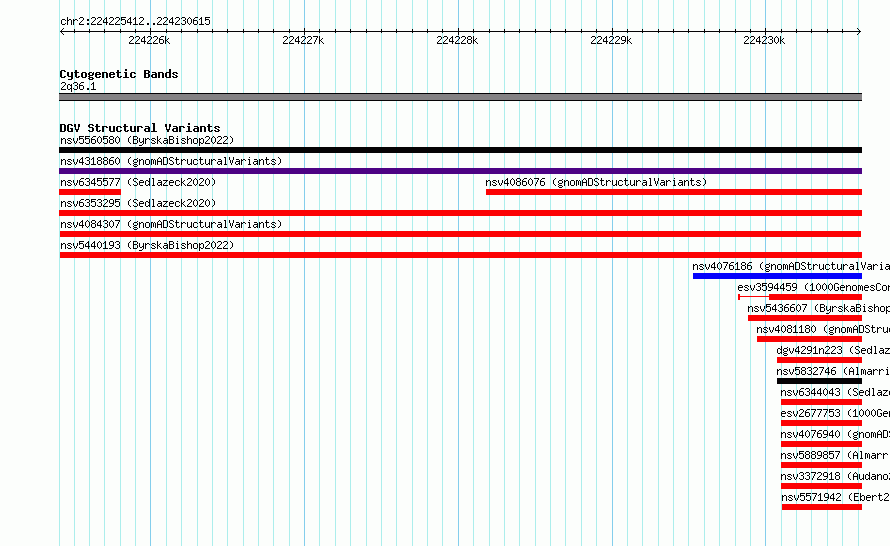Select the 2q36.1 band label

point(78,86)
